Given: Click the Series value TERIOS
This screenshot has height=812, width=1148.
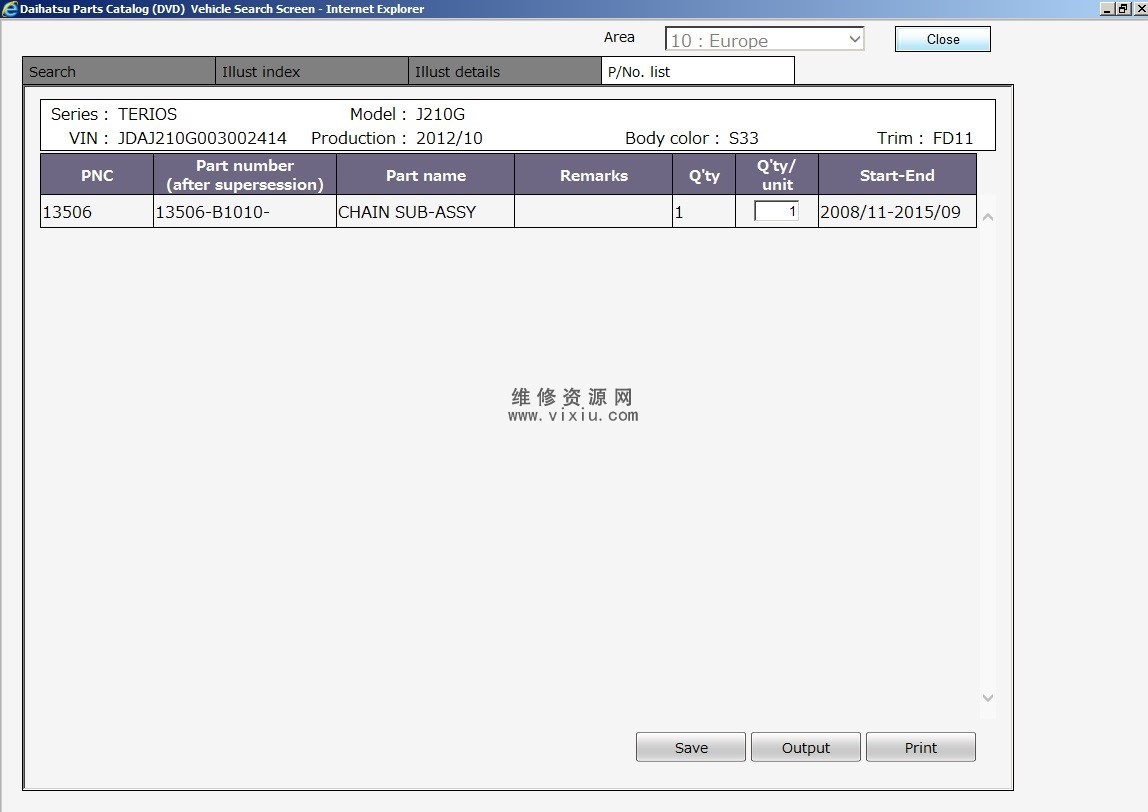Looking at the screenshot, I should [x=147, y=114].
